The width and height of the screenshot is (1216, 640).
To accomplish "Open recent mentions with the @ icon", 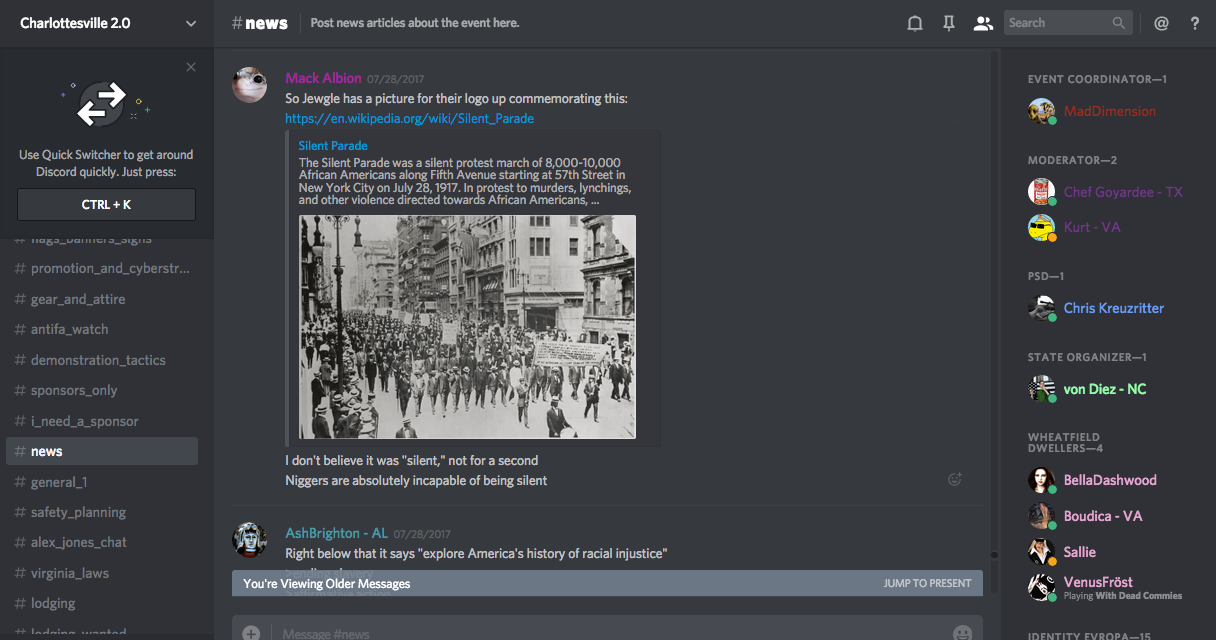I will [1161, 23].
